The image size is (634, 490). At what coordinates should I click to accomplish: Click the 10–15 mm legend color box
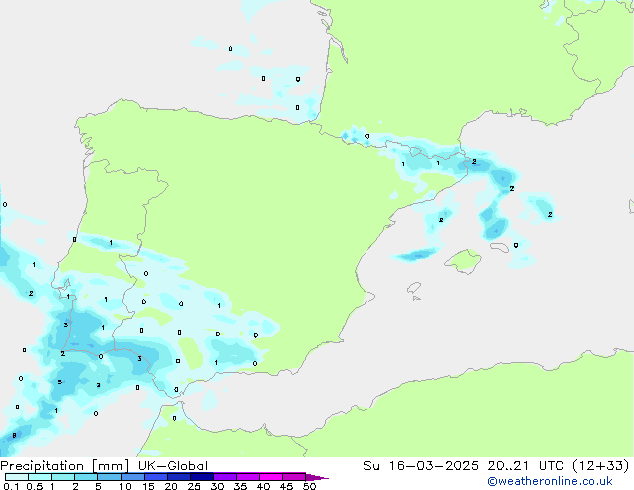tap(132, 477)
